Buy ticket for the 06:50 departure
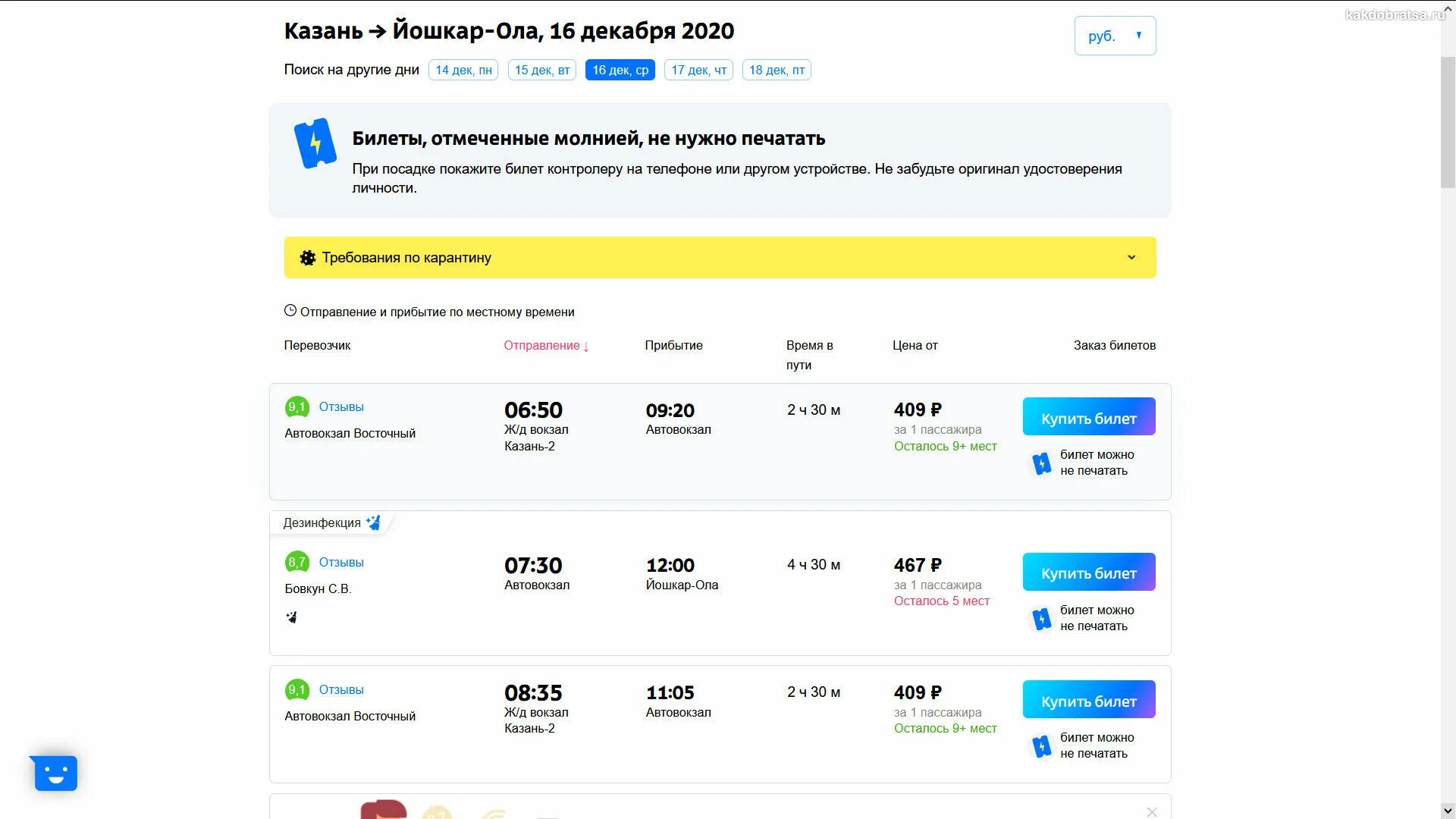The width and height of the screenshot is (1456, 819). tap(1089, 416)
